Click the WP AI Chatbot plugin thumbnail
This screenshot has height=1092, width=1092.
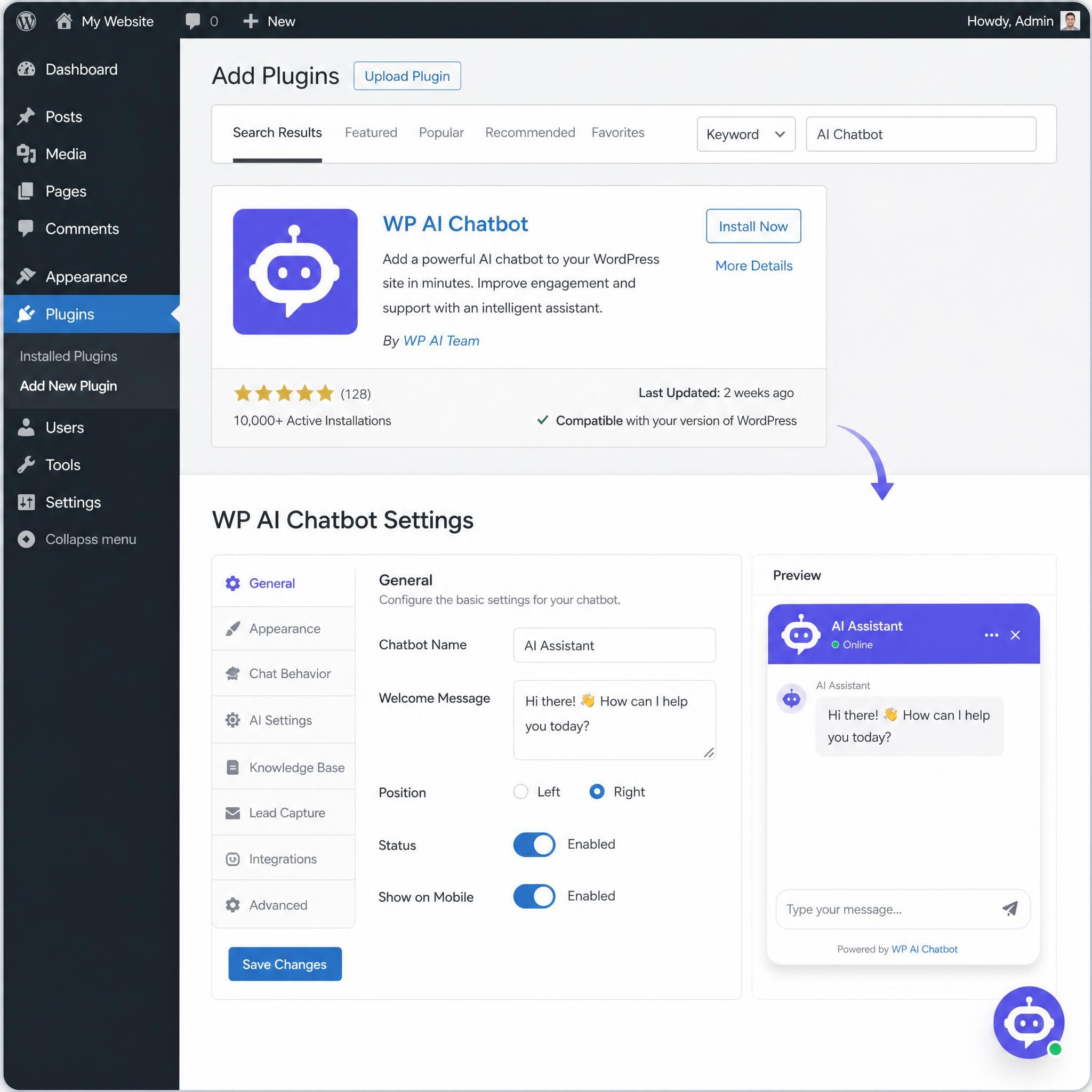(295, 272)
